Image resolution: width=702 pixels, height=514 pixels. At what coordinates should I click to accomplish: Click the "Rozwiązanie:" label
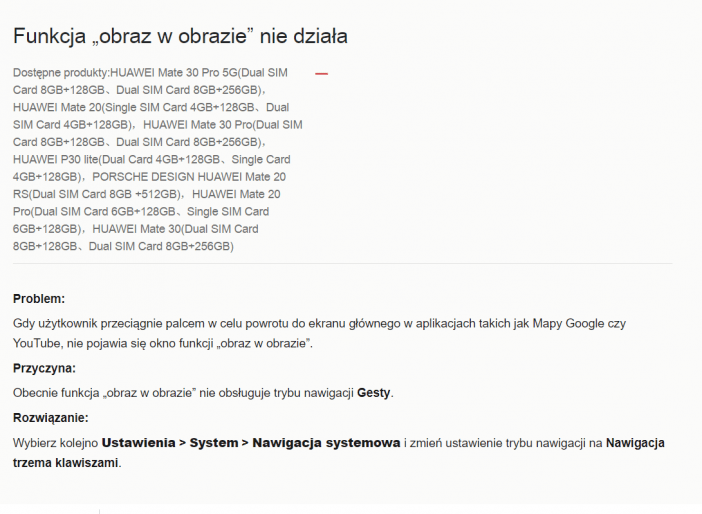pos(51,418)
